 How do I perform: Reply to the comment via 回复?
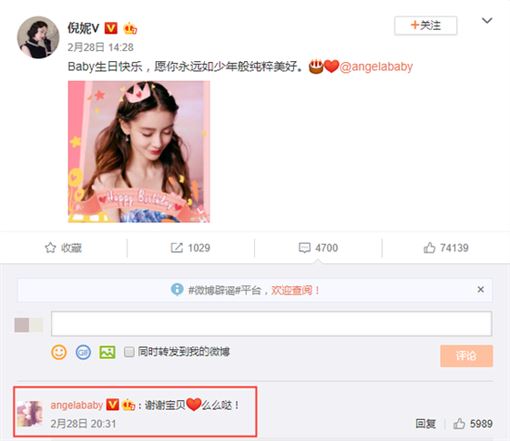(x=425, y=424)
